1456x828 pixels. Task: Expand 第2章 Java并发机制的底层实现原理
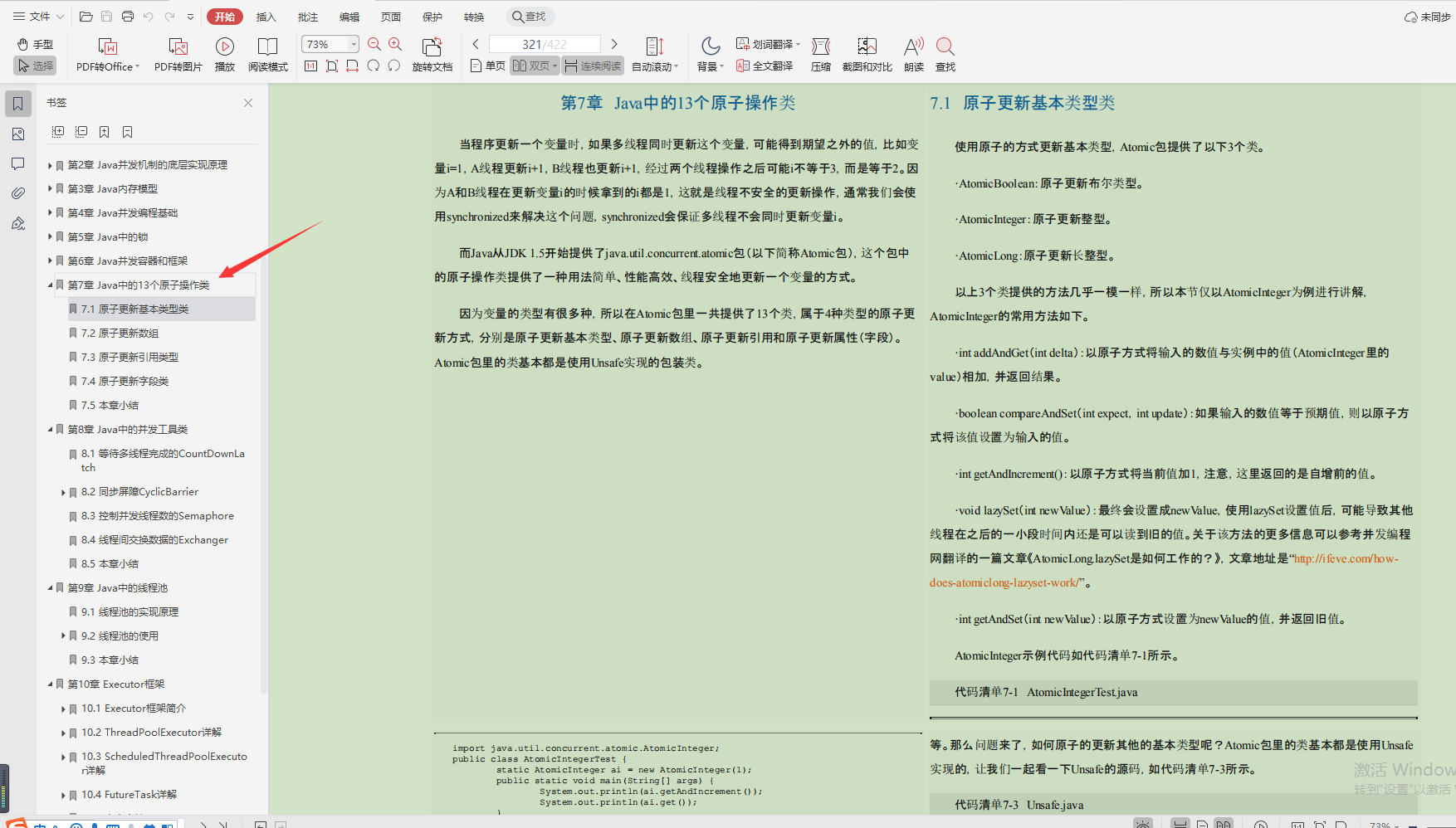point(50,165)
